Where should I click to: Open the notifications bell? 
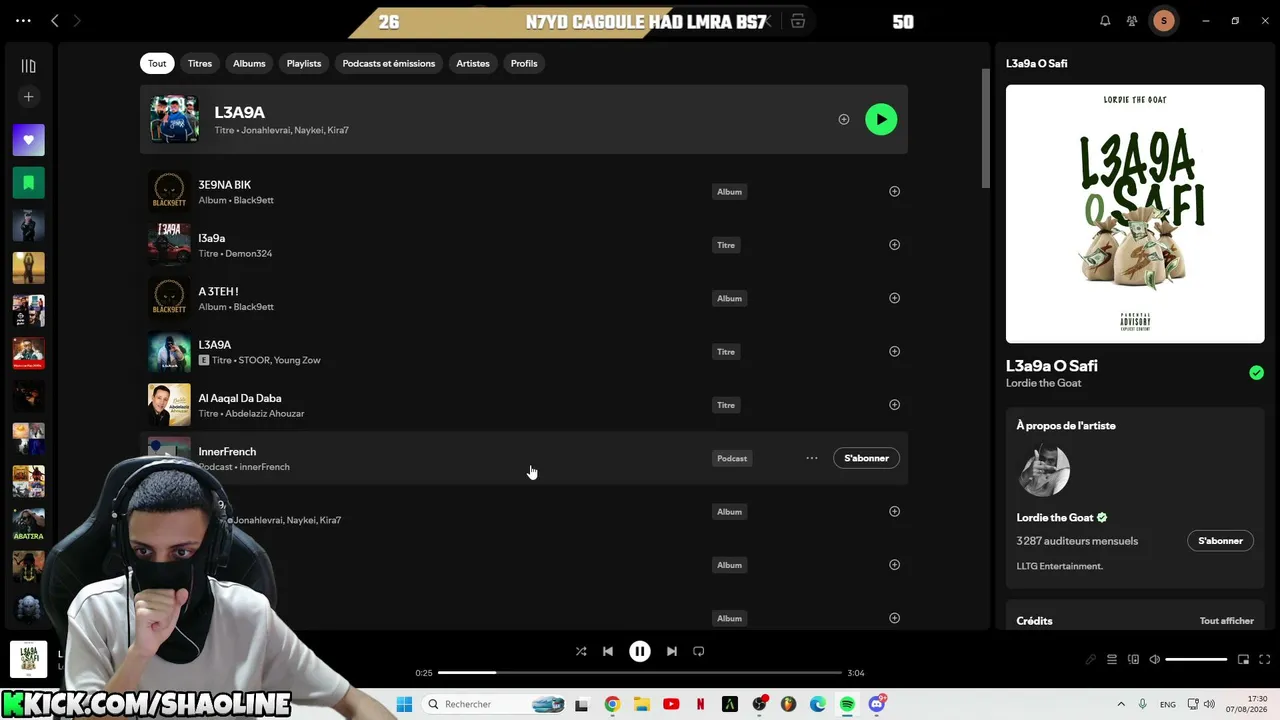click(1105, 21)
